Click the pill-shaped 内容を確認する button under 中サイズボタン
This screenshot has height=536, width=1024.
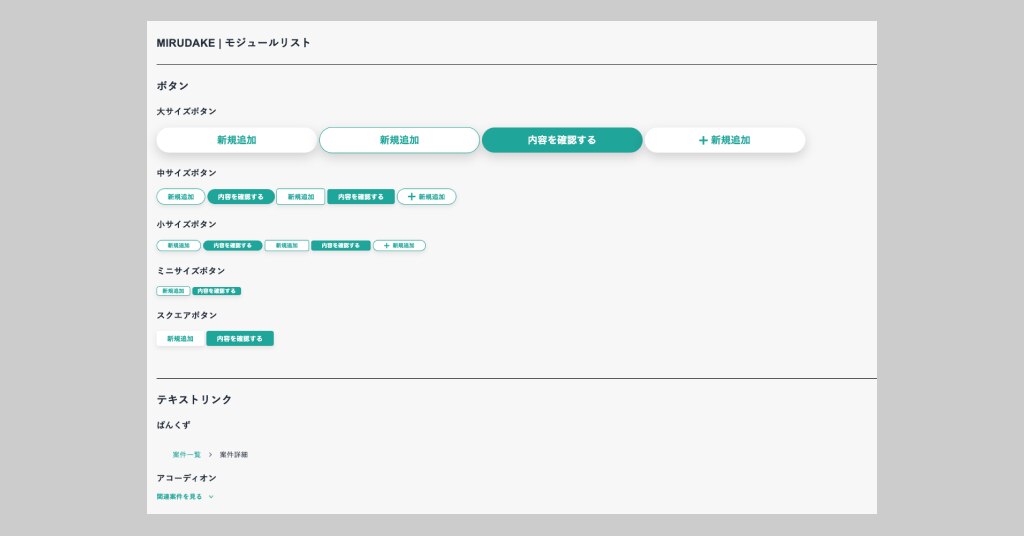(241, 197)
